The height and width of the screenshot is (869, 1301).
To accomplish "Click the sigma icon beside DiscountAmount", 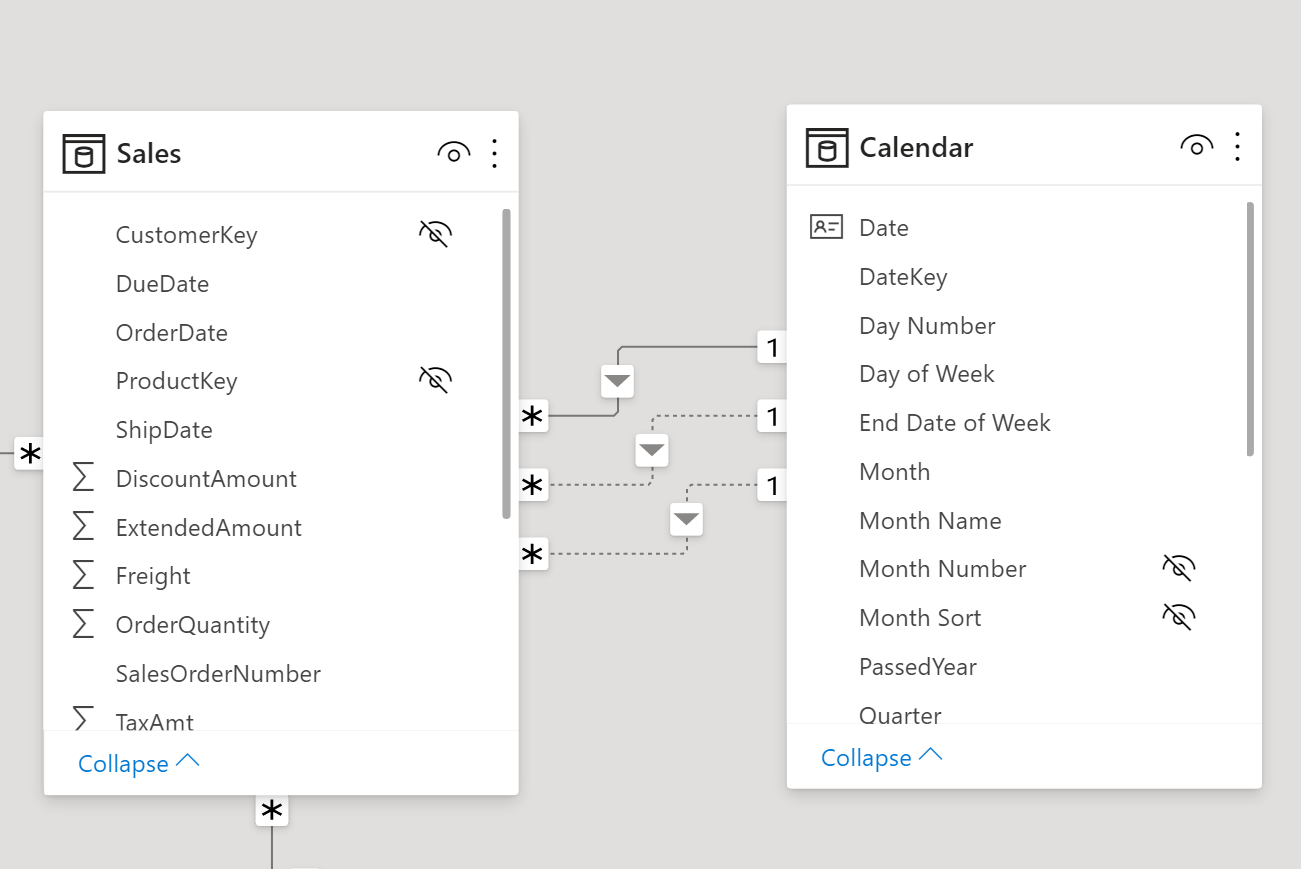I will (x=84, y=478).
